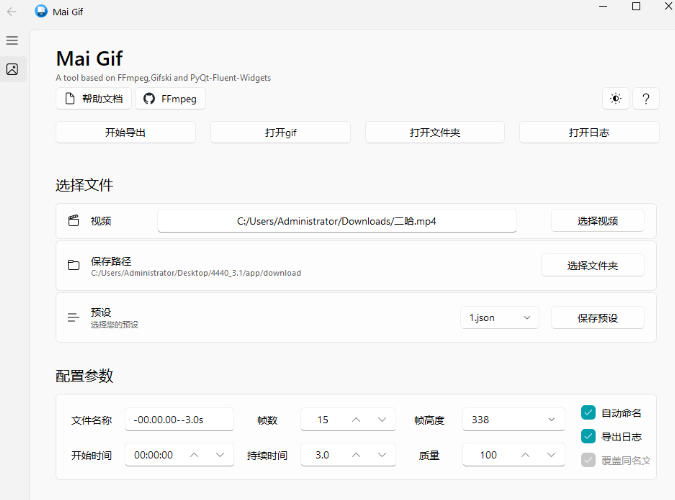
Task: Click the question mark help icon
Action: click(646, 99)
